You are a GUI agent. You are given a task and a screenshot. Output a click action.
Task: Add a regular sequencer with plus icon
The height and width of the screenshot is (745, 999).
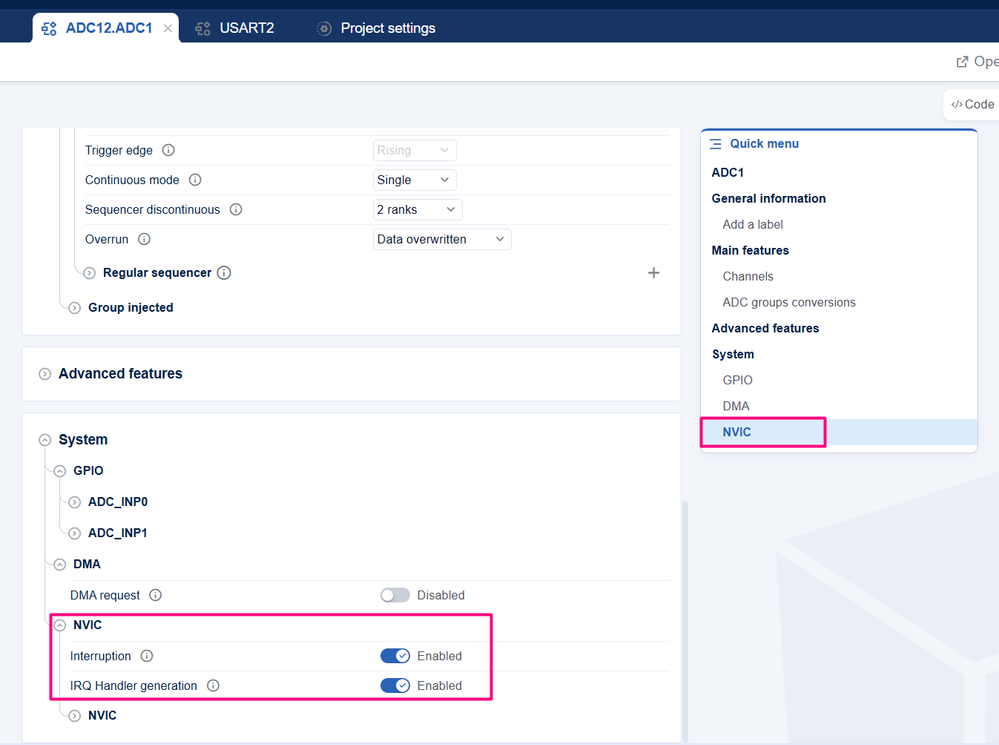pyautogui.click(x=654, y=273)
